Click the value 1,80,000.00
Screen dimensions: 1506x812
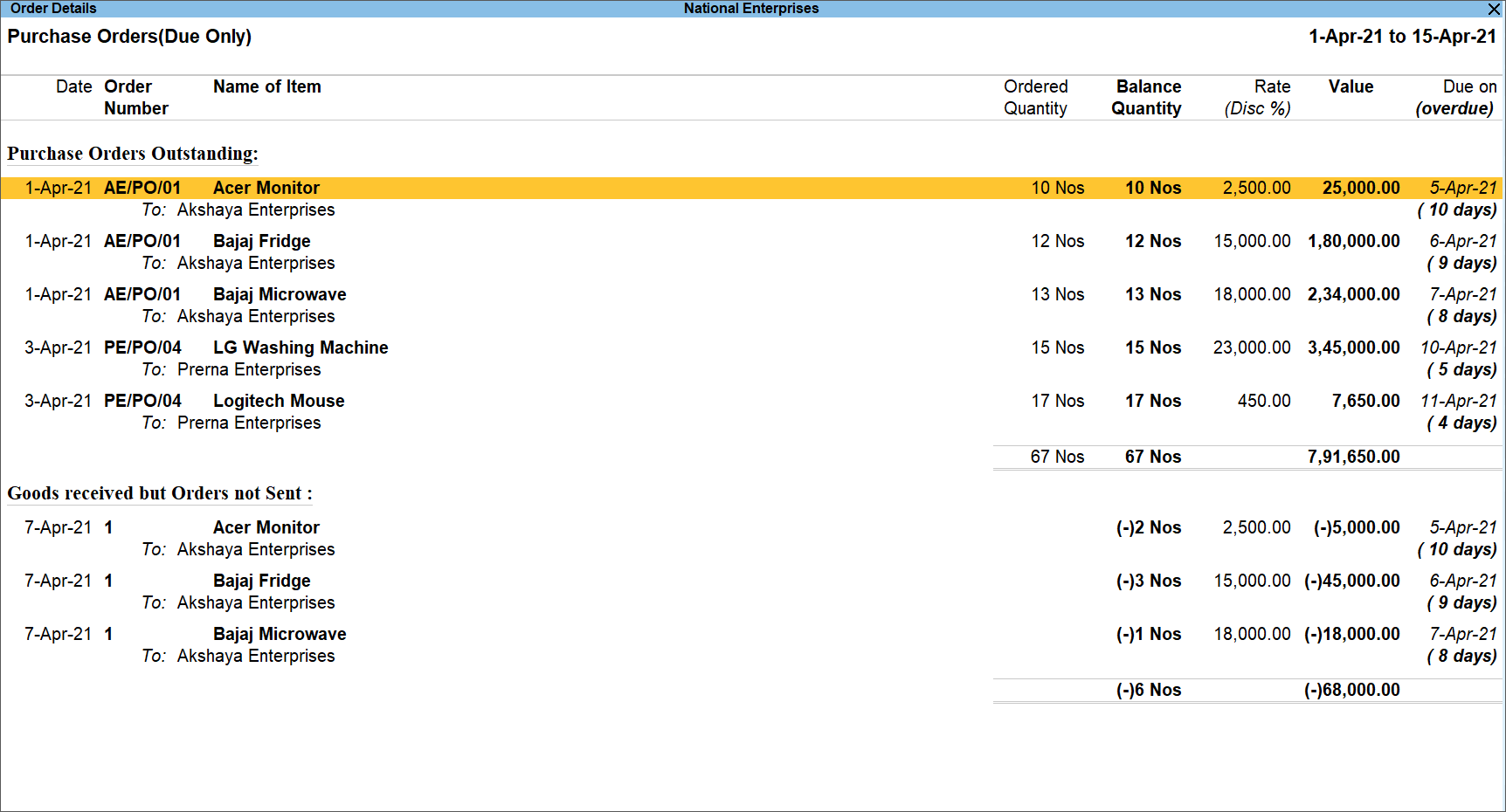click(x=1354, y=241)
